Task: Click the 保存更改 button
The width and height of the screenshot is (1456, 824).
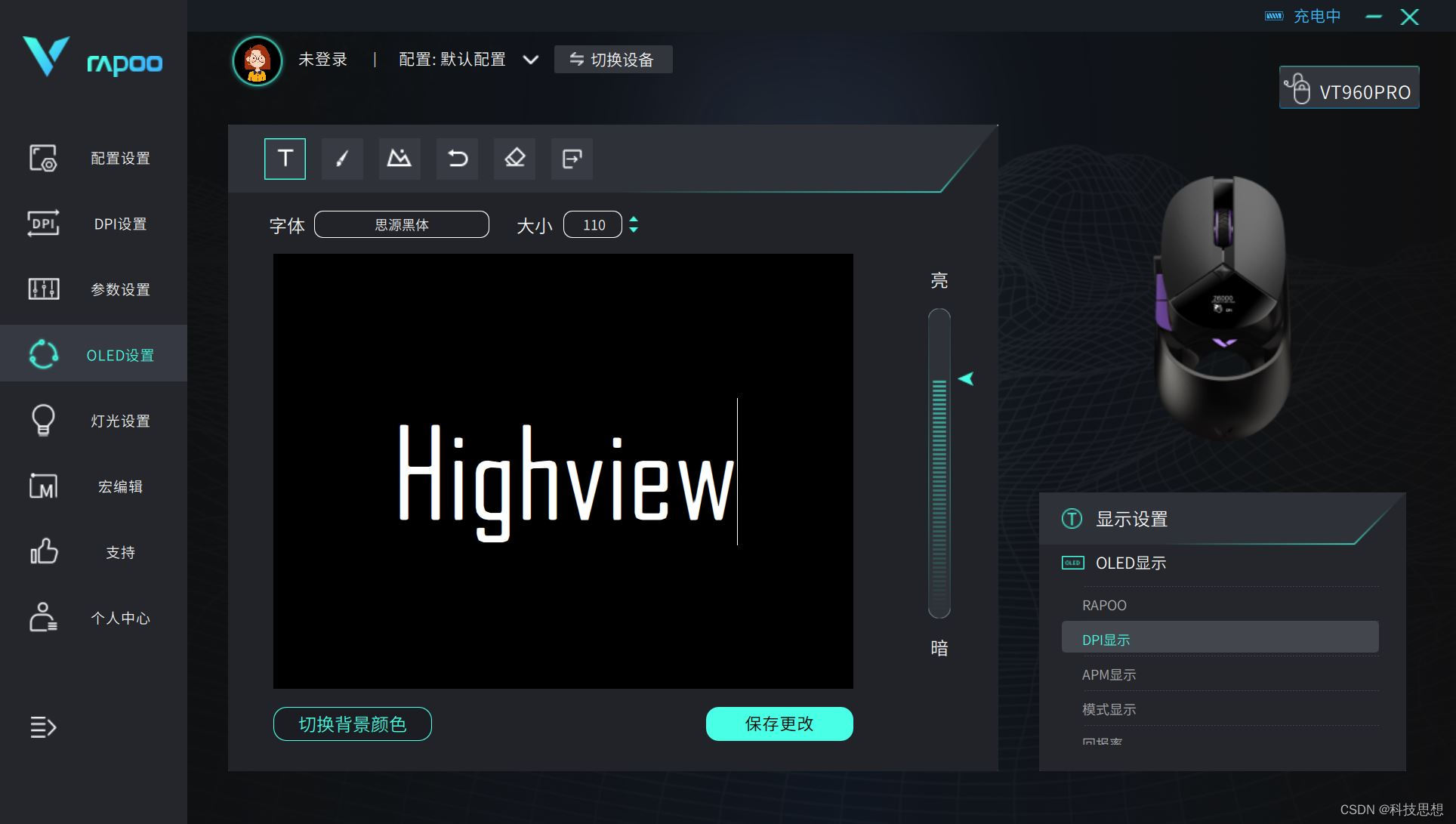Action: pos(779,724)
